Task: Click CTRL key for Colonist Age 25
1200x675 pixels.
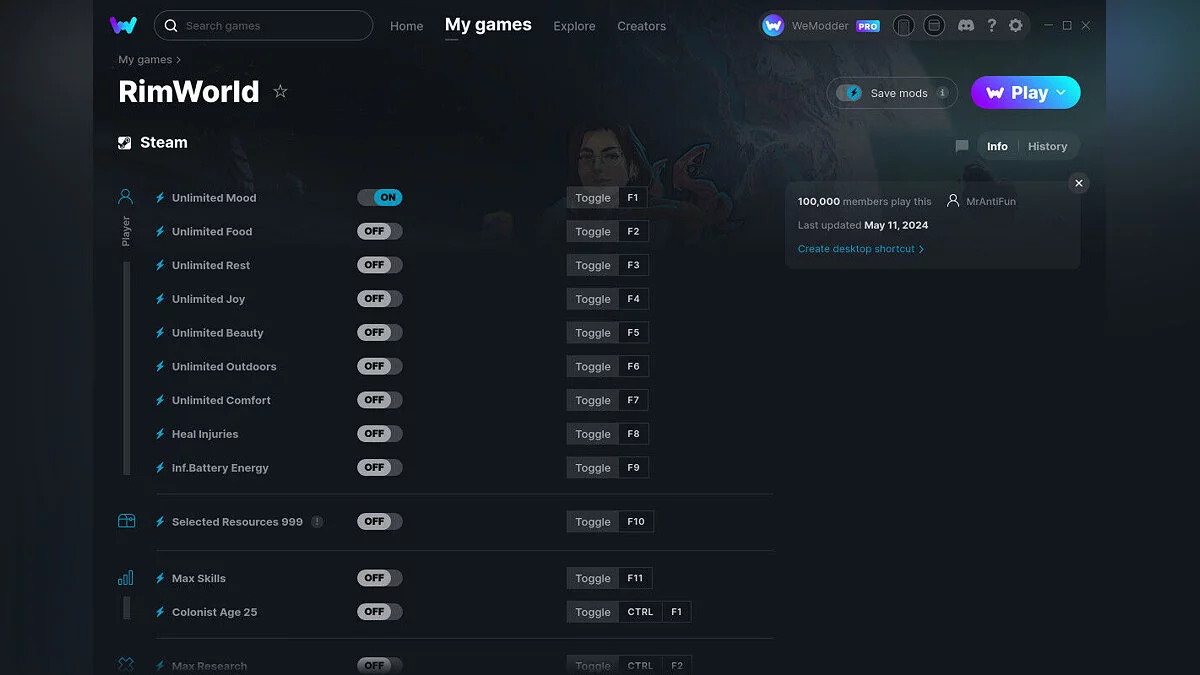Action: point(640,612)
